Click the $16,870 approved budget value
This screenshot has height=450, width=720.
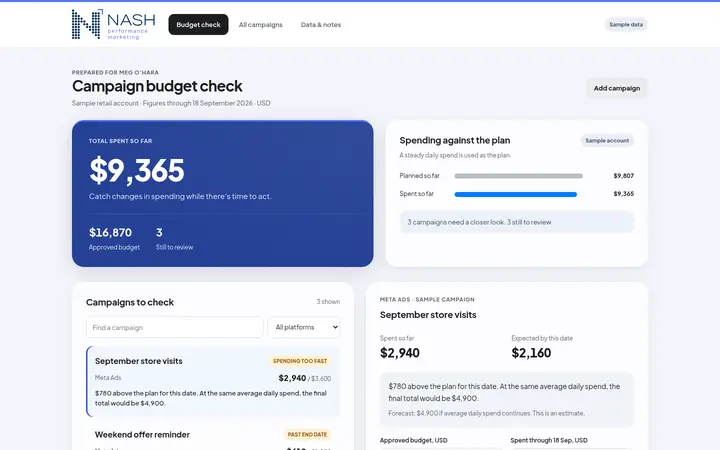point(110,233)
